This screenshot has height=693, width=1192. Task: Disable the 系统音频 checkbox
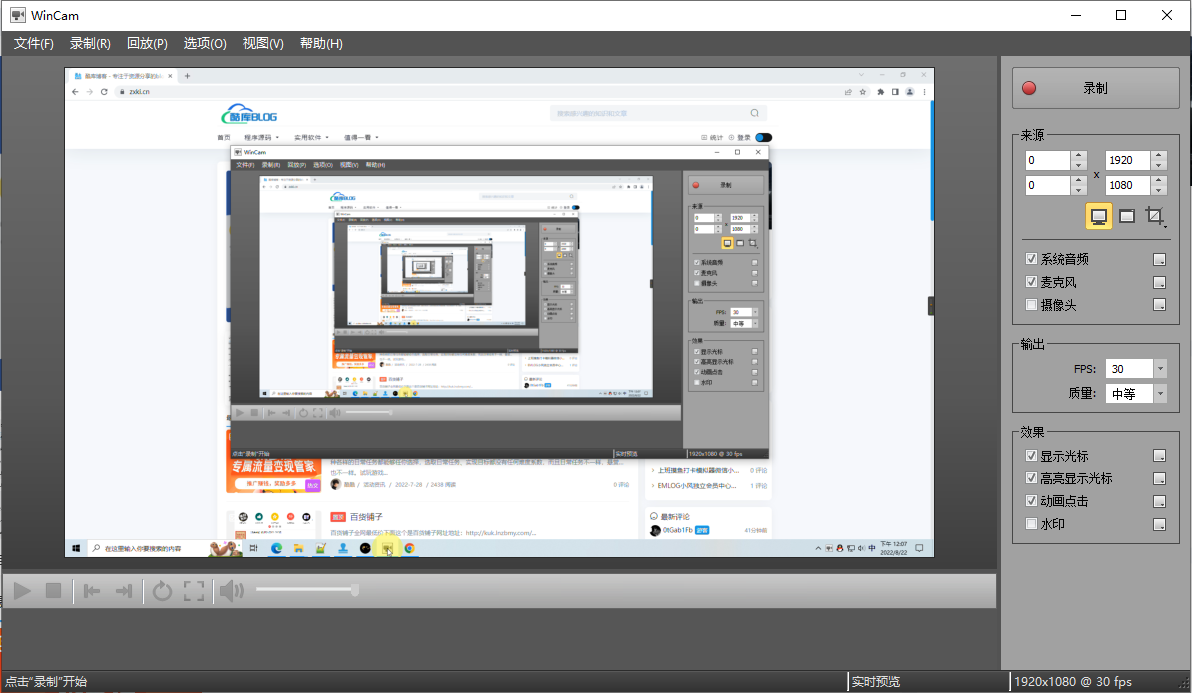1031,258
